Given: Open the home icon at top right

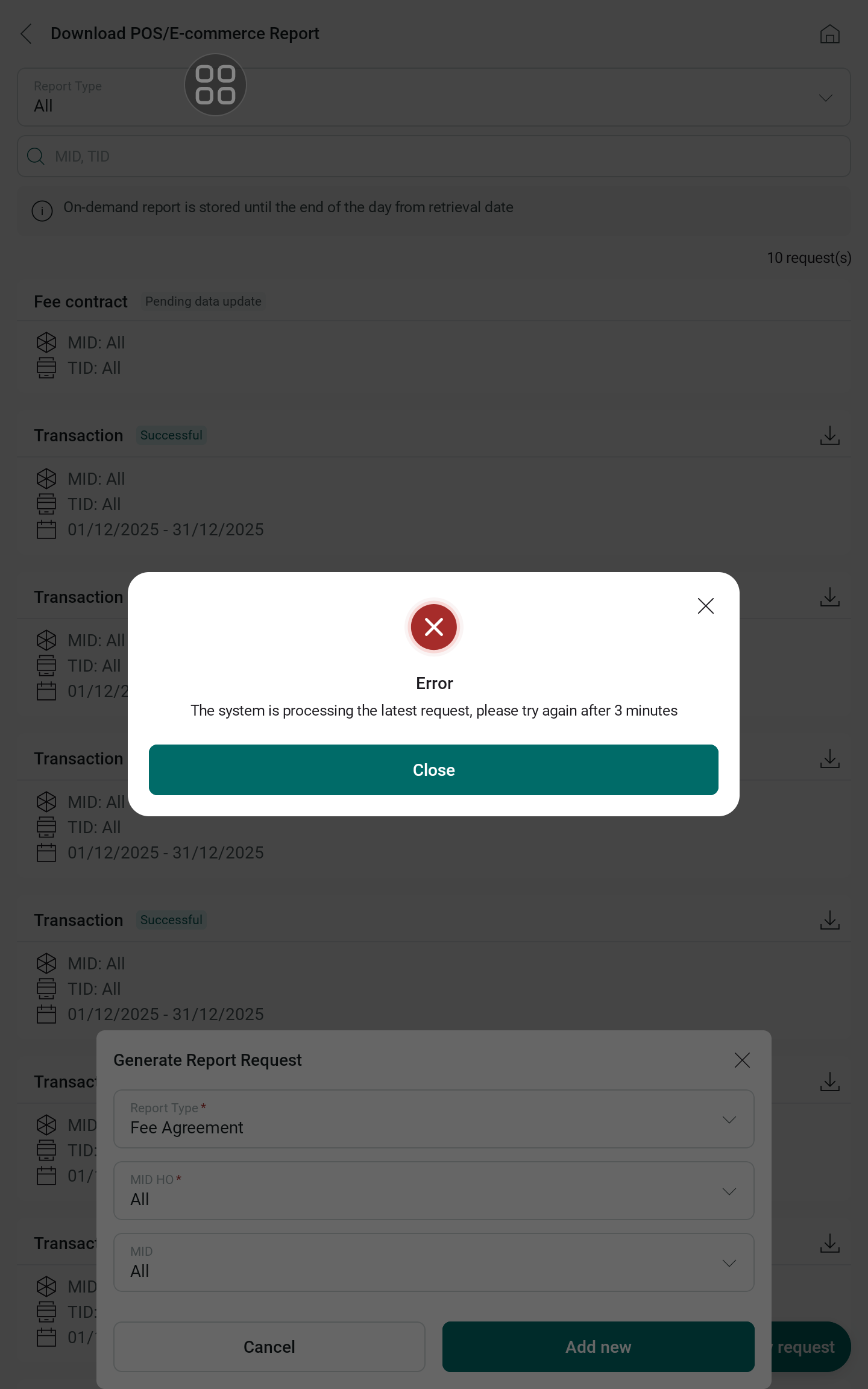Looking at the screenshot, I should pyautogui.click(x=829, y=34).
